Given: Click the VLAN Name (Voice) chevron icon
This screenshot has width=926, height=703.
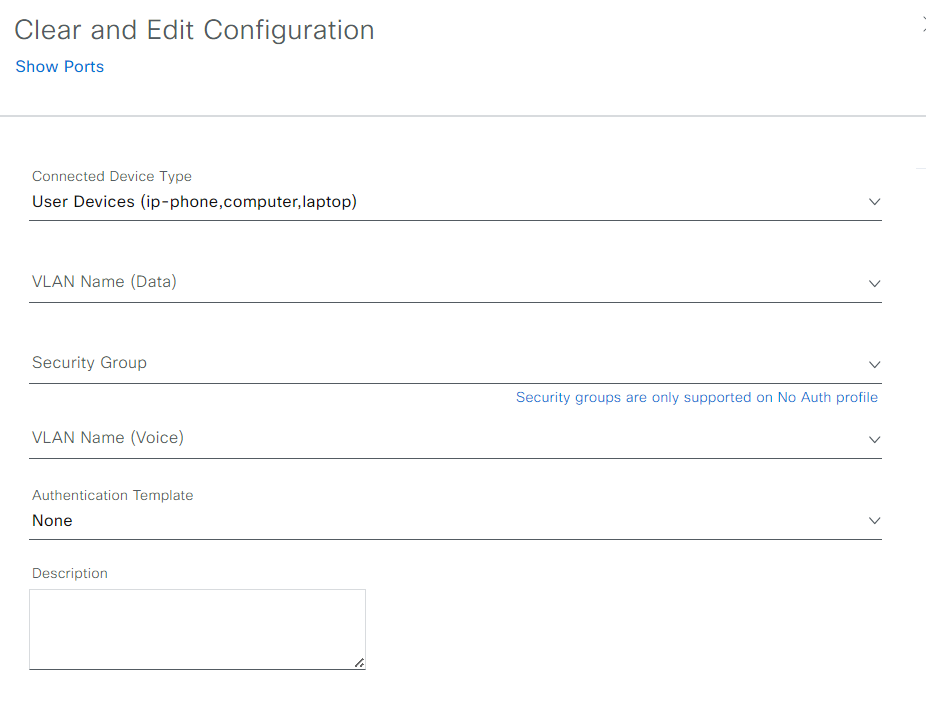Looking at the screenshot, I should (875, 439).
